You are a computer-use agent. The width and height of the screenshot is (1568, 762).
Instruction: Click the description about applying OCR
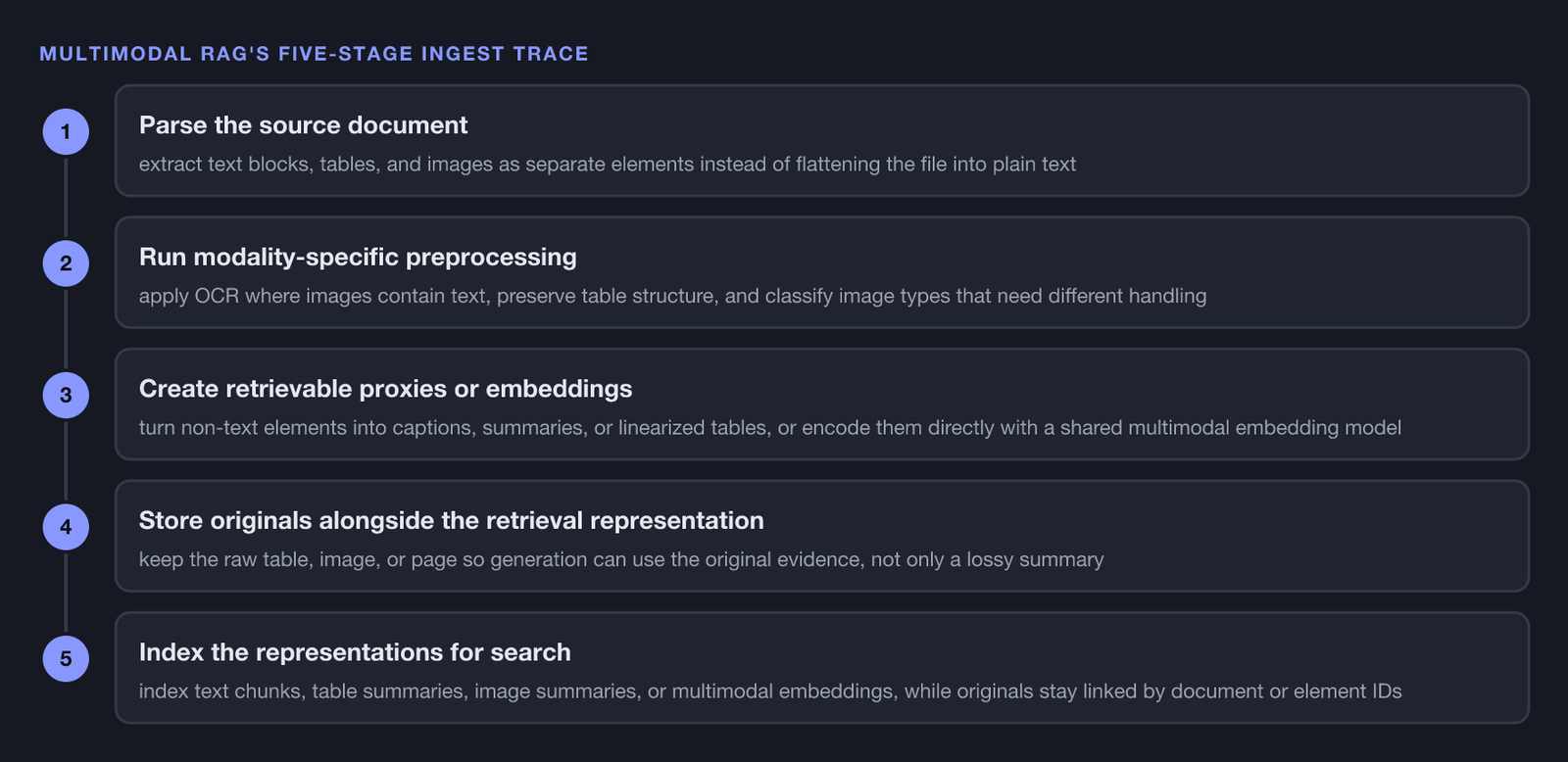click(x=672, y=296)
